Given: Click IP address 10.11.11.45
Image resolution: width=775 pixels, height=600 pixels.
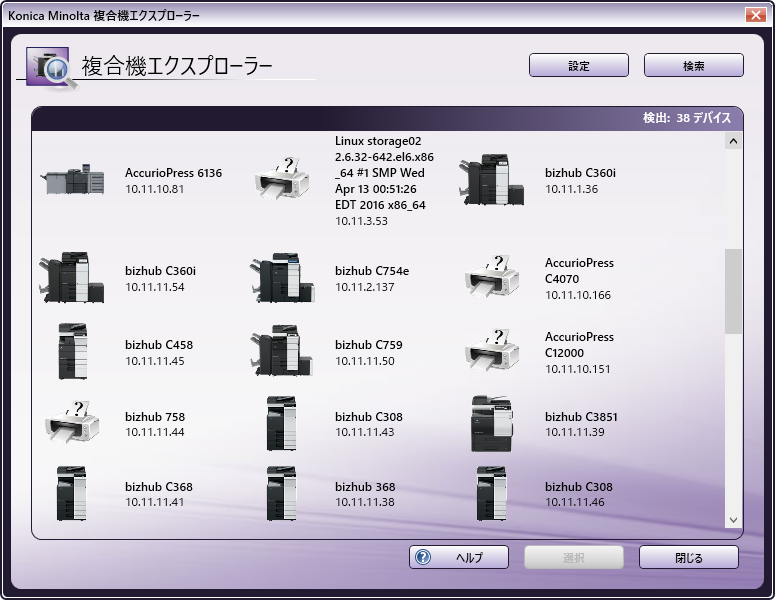Looking at the screenshot, I should coord(154,361).
